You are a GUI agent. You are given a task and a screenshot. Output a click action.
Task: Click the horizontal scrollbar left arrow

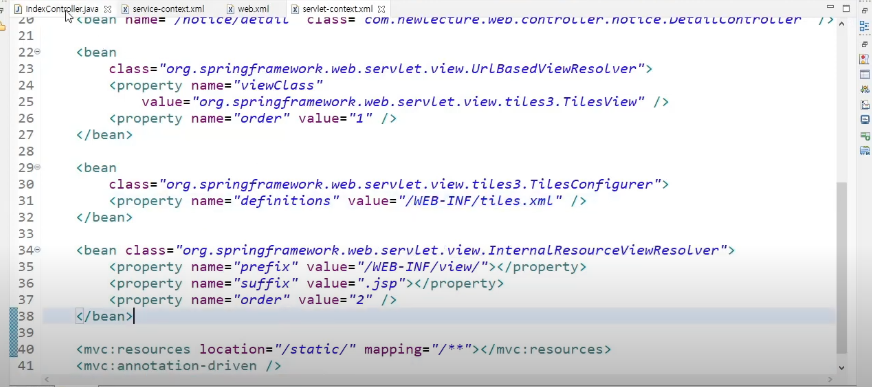(x=47, y=380)
